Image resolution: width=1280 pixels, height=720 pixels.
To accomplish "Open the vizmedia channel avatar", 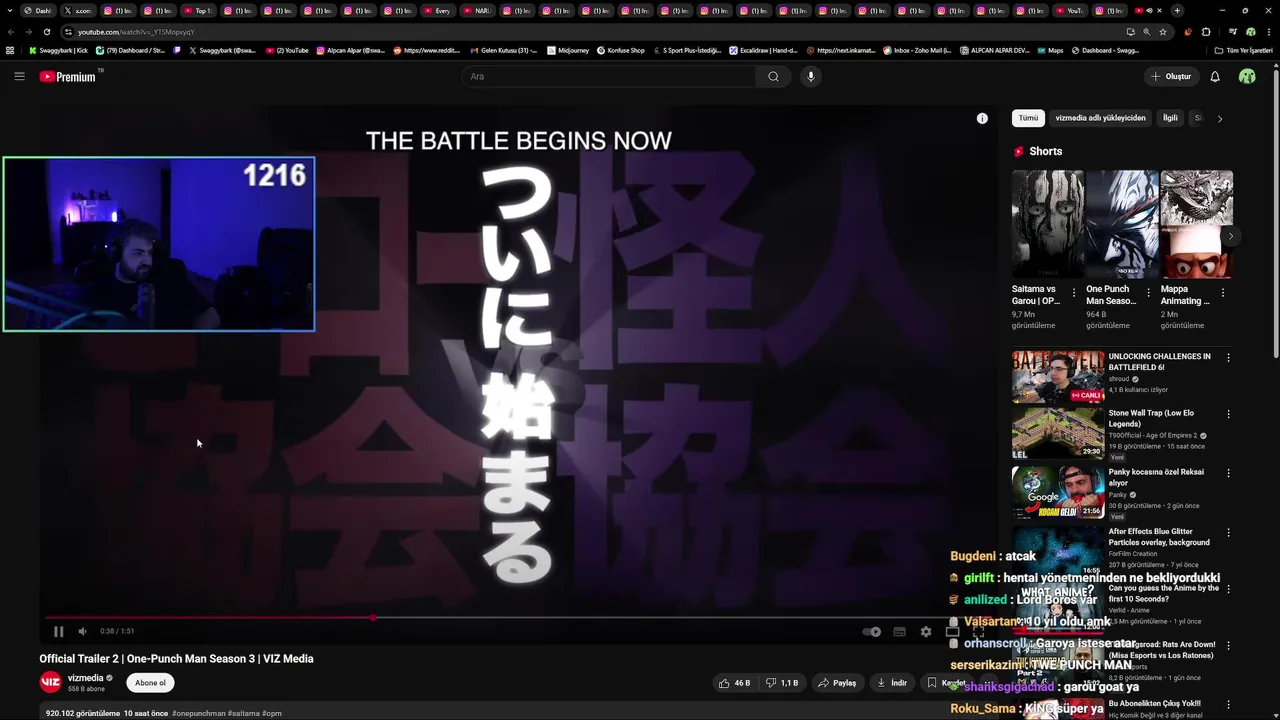I will pos(50,683).
